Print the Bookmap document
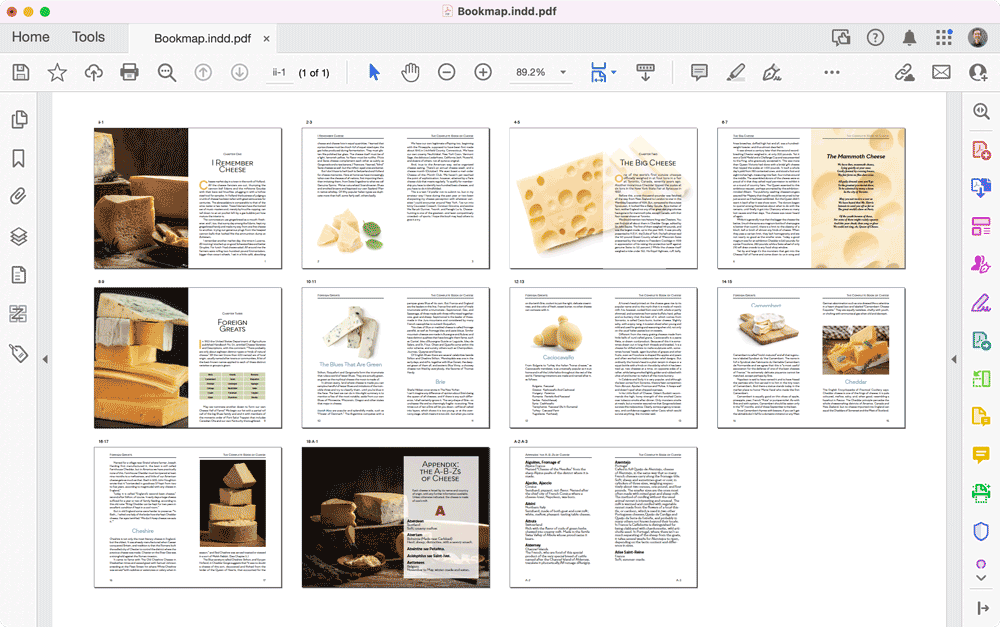The height and width of the screenshot is (627, 1000). pyautogui.click(x=129, y=72)
